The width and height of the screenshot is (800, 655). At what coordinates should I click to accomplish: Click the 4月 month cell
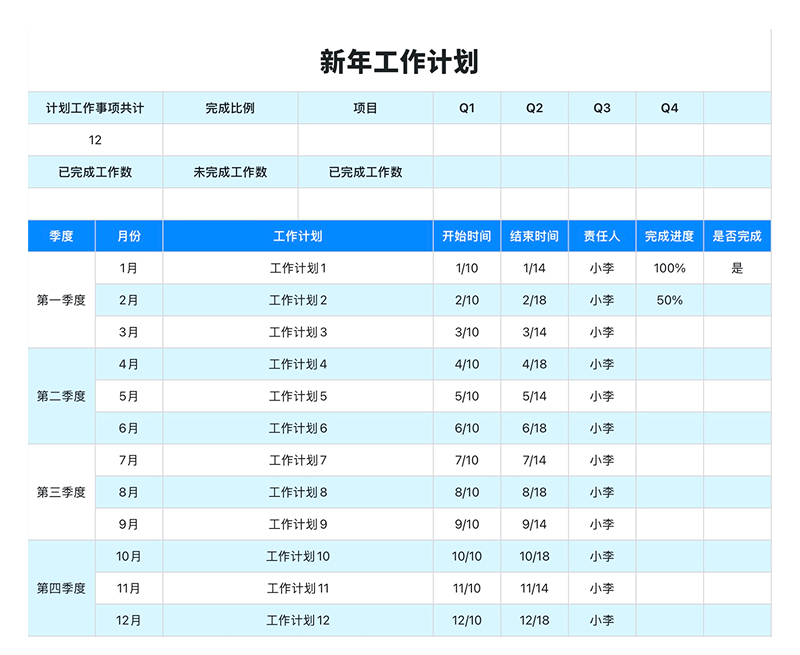(129, 364)
